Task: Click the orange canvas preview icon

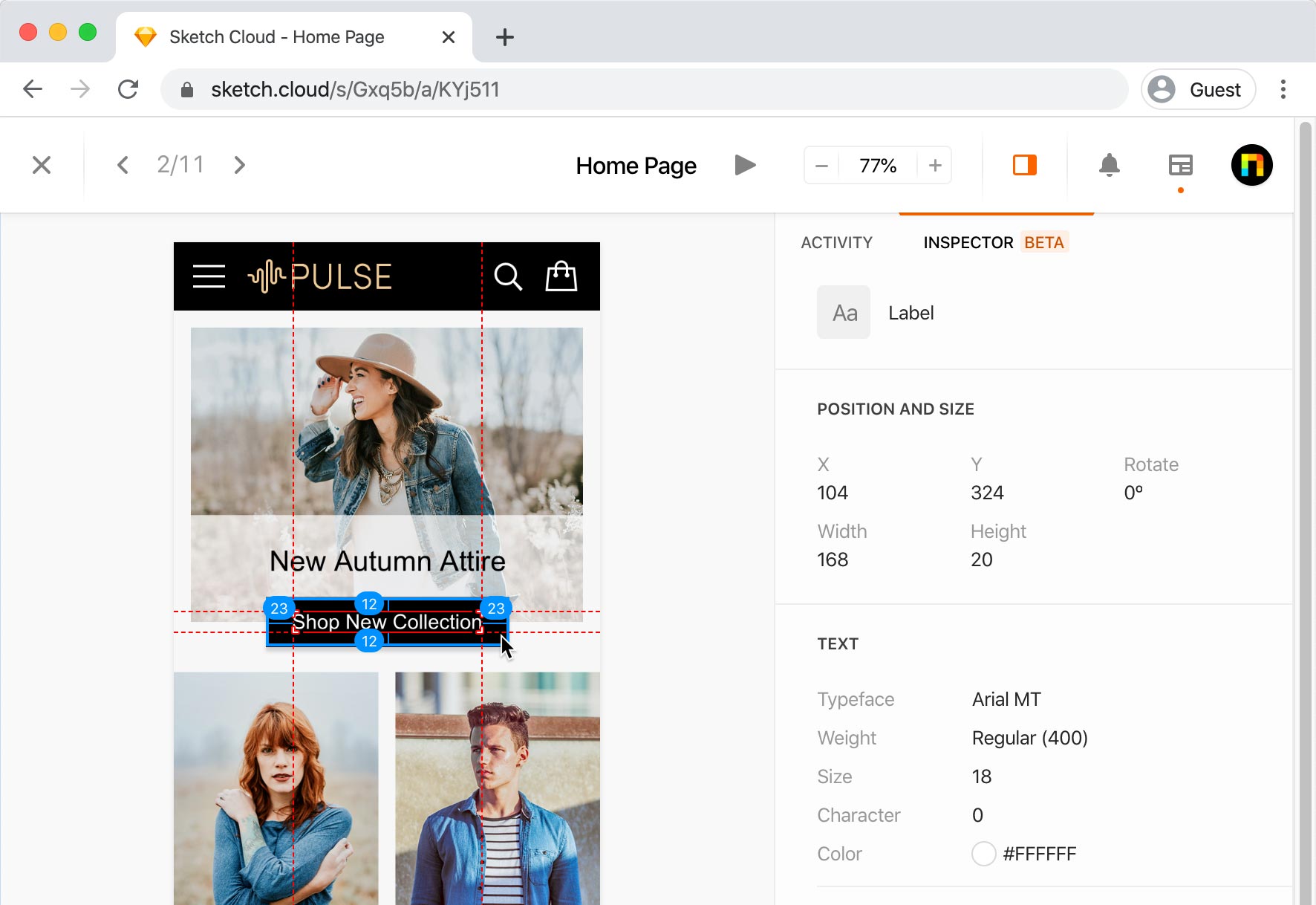Action: click(1025, 165)
